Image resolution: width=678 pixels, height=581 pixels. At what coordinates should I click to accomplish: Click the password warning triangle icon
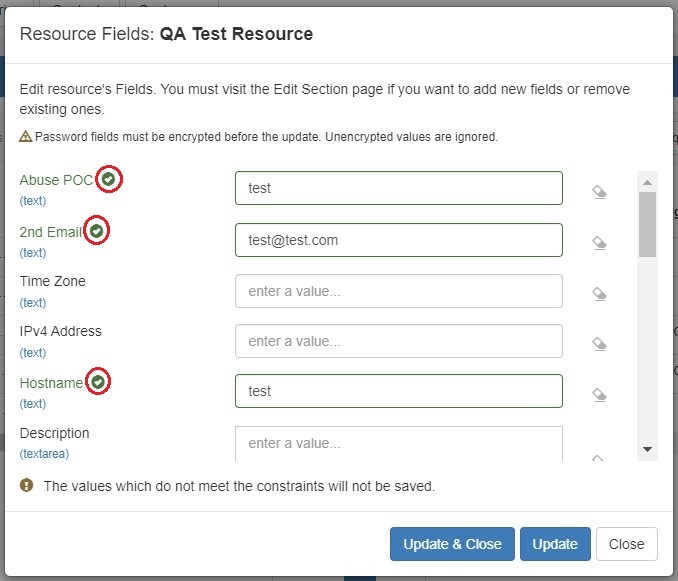pos(26,136)
